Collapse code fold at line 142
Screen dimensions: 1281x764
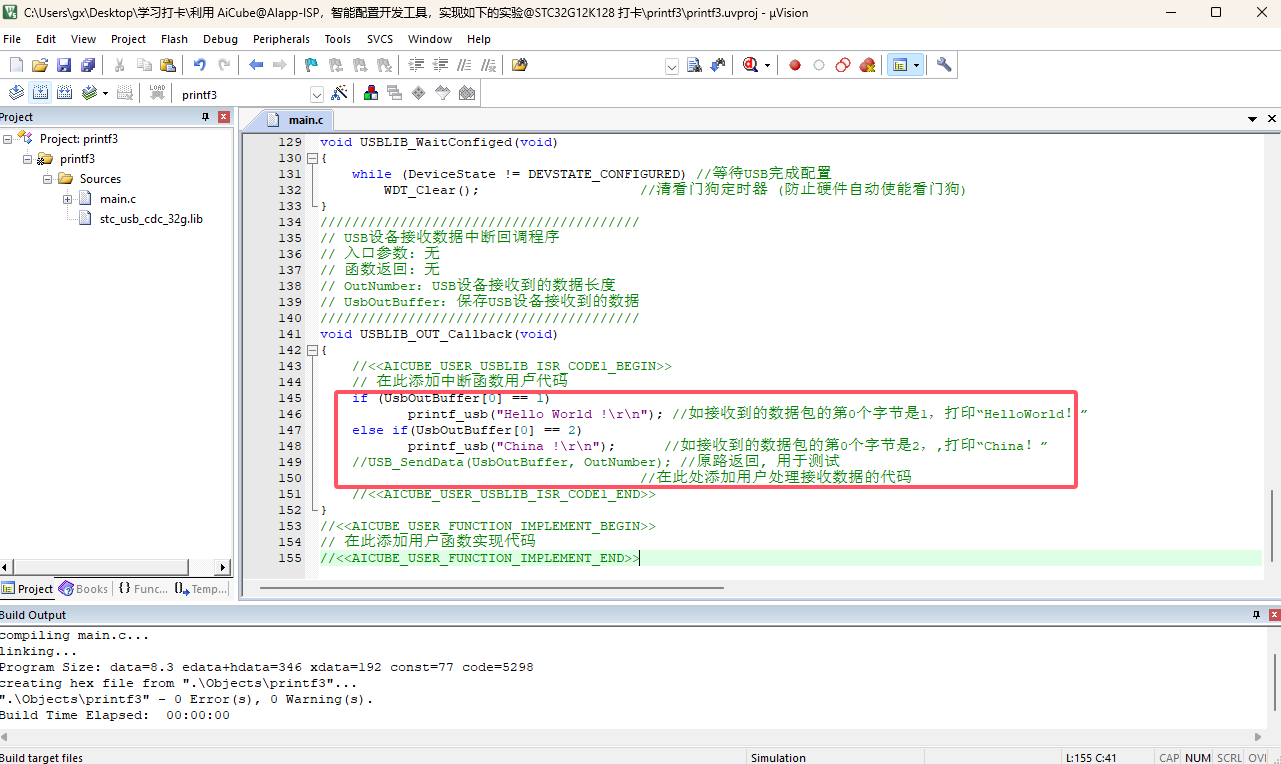[311, 350]
